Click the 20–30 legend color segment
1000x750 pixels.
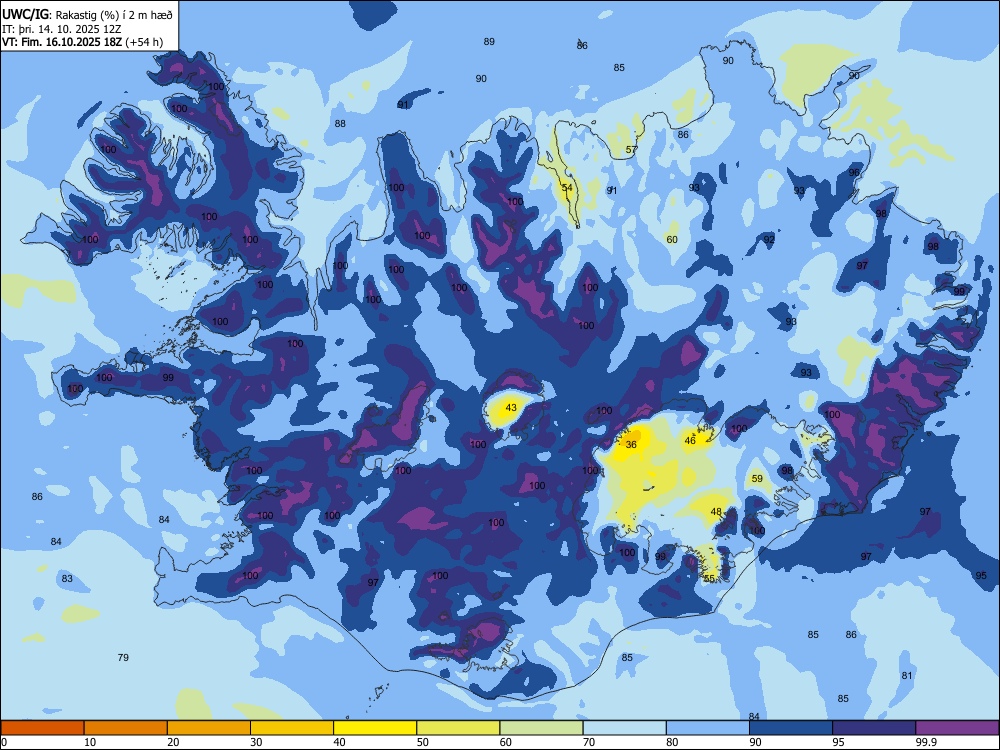209,728
